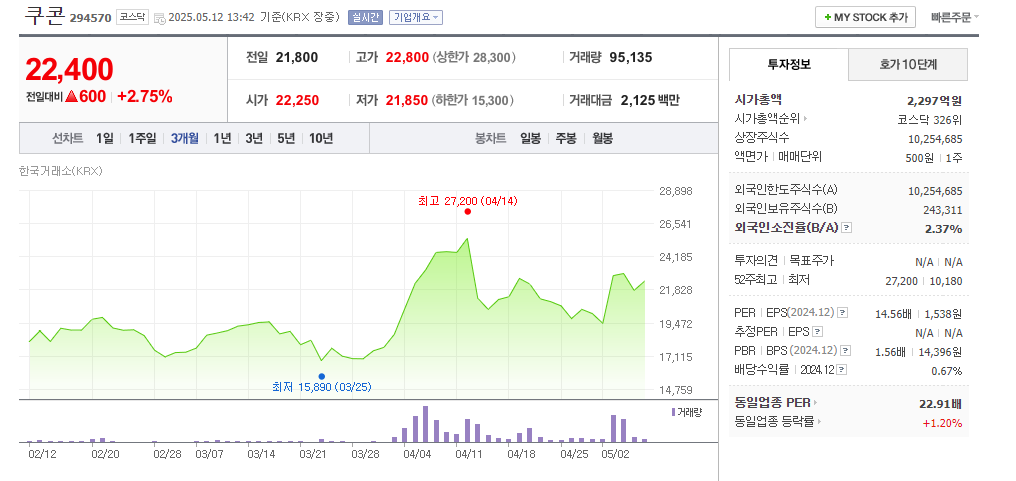Click the 상한가 28,300 text
This screenshot has width=1016, height=481.
(474, 58)
